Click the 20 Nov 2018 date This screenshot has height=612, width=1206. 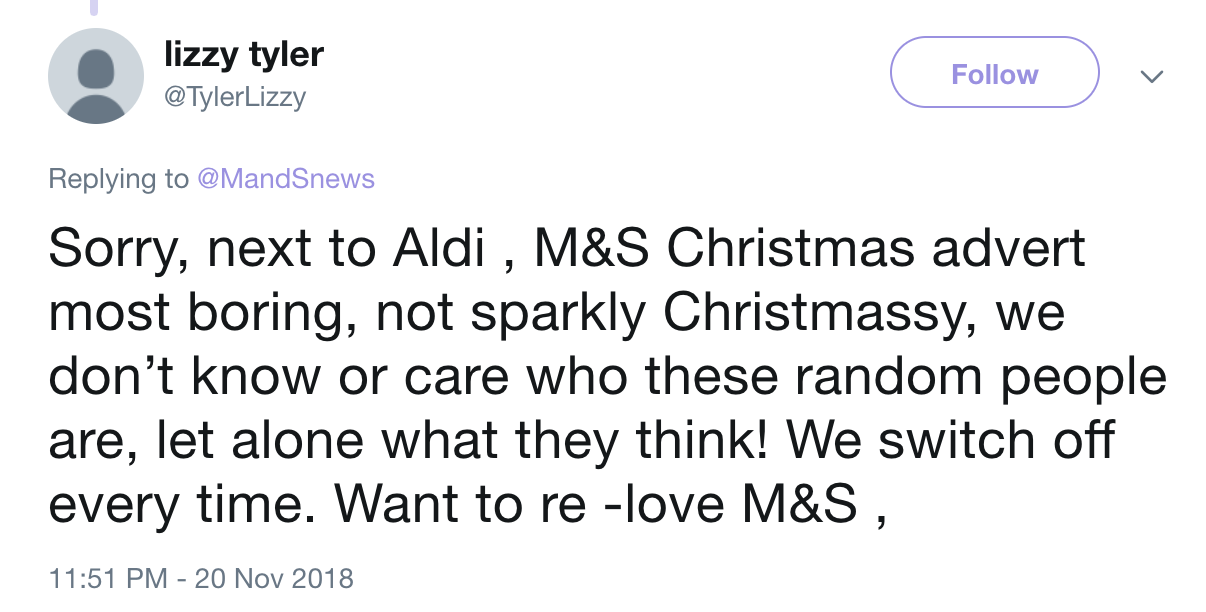click(x=274, y=578)
